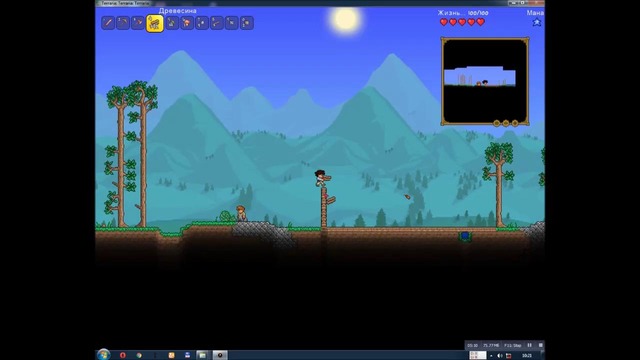Select the copper shortsword in hotbar slot 1
Screen dimensions: 640x360
point(108,23)
